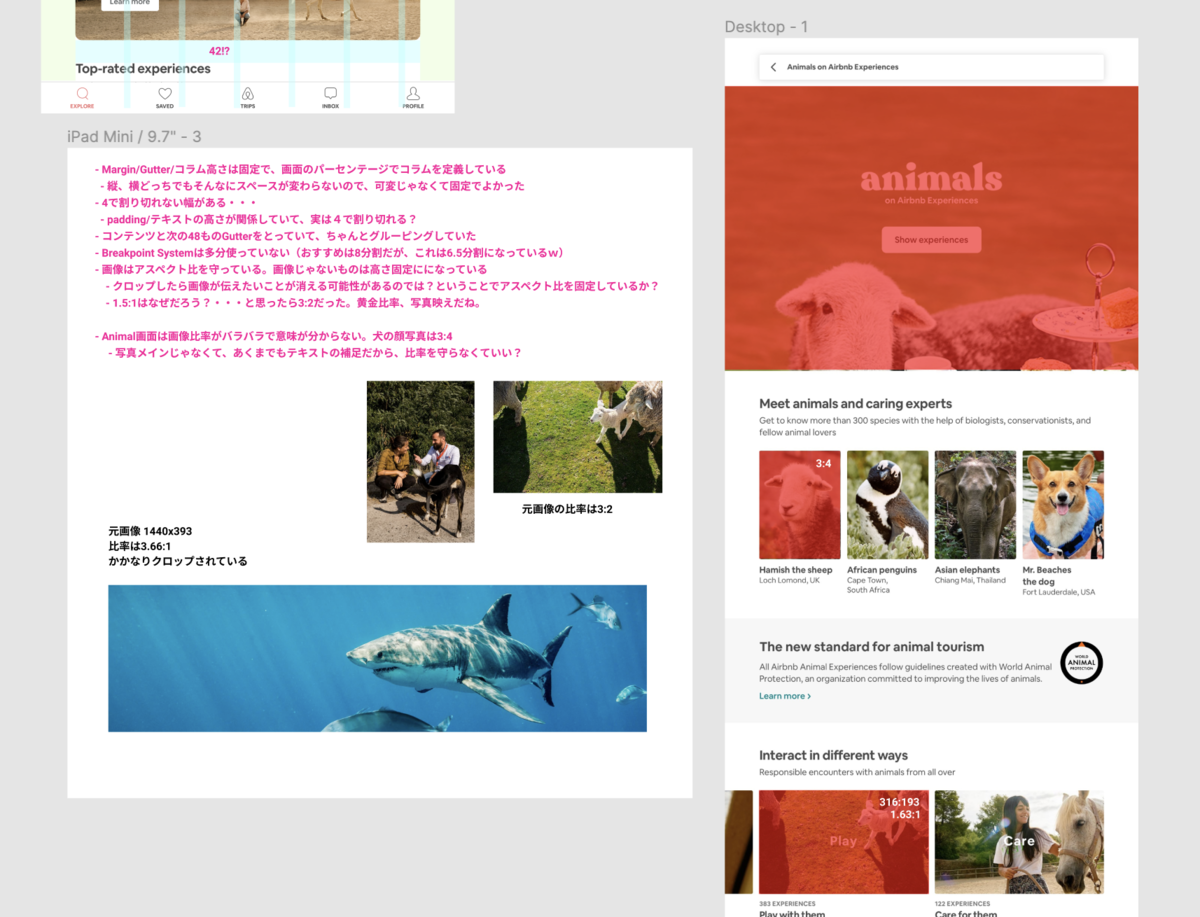The width and height of the screenshot is (1200, 917).
Task: Select the 'Meet animals and caring experts' heading
Action: tap(855, 404)
